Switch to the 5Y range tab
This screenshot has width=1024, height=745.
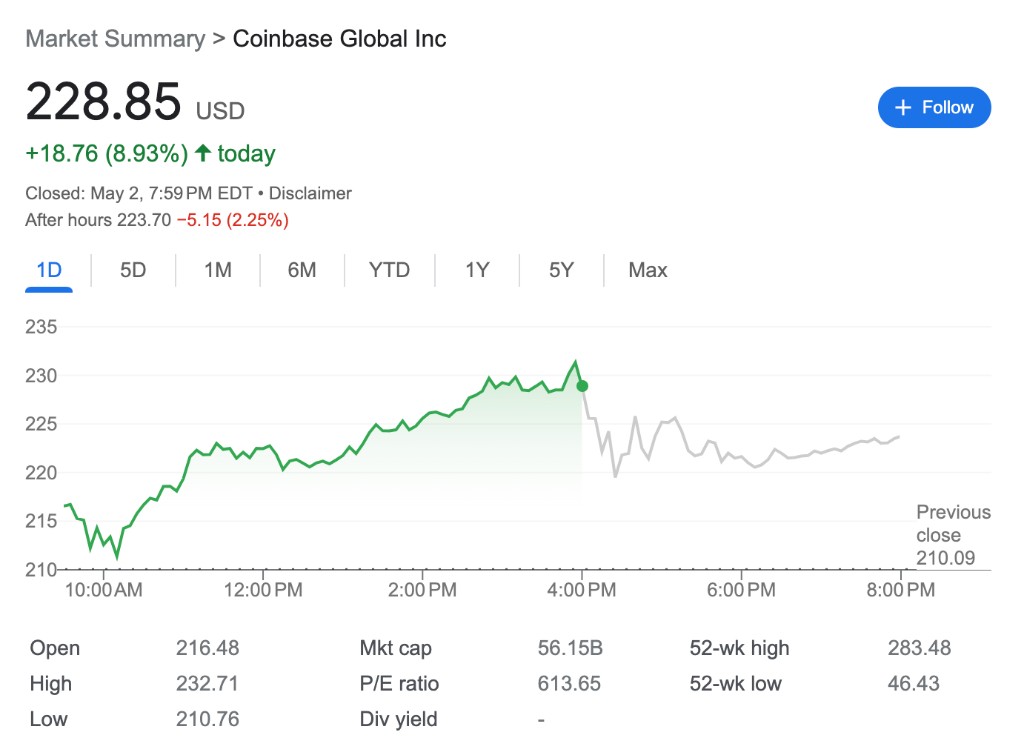point(561,270)
